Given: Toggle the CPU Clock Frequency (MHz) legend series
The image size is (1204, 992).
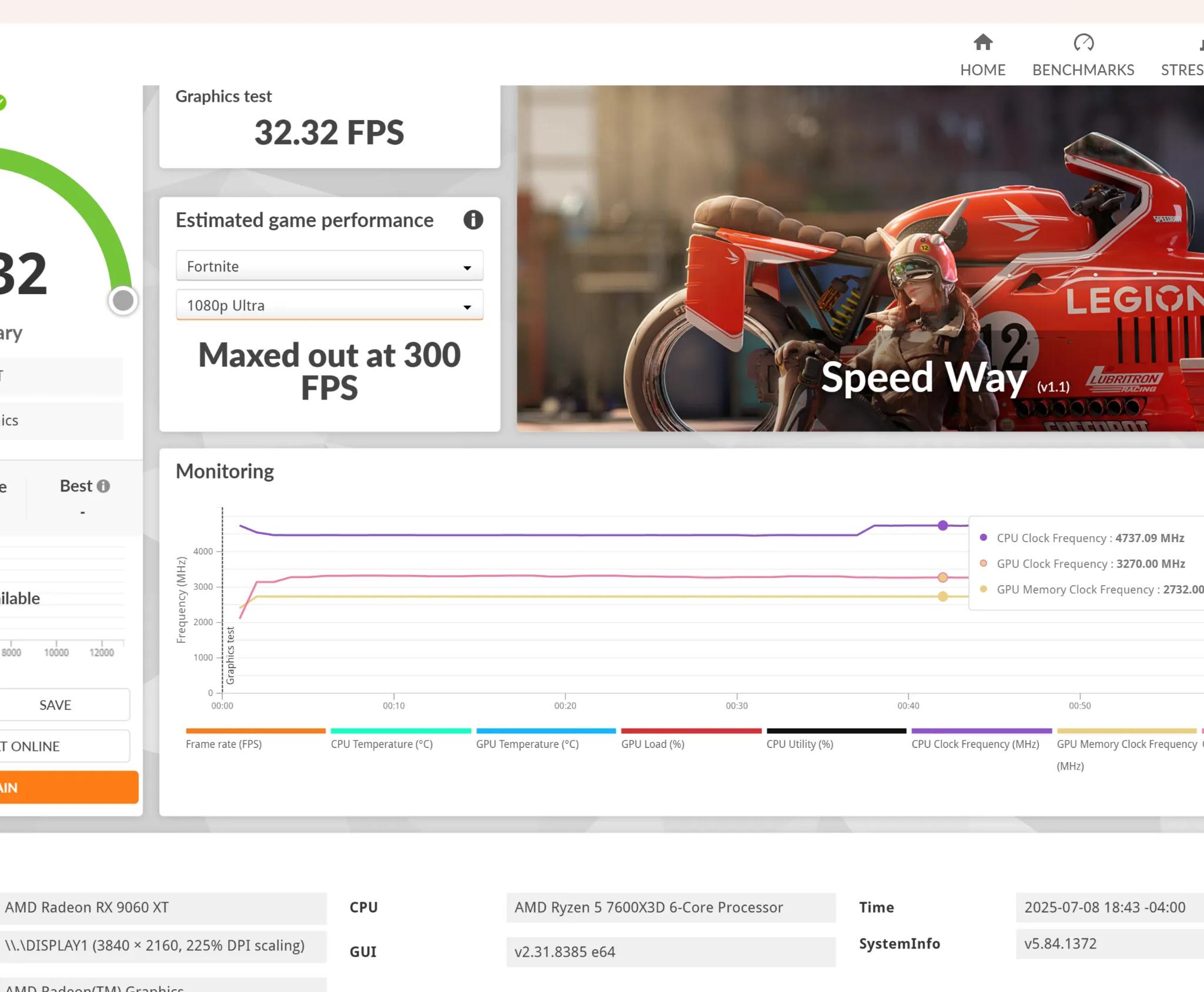Looking at the screenshot, I should pyautogui.click(x=981, y=740).
